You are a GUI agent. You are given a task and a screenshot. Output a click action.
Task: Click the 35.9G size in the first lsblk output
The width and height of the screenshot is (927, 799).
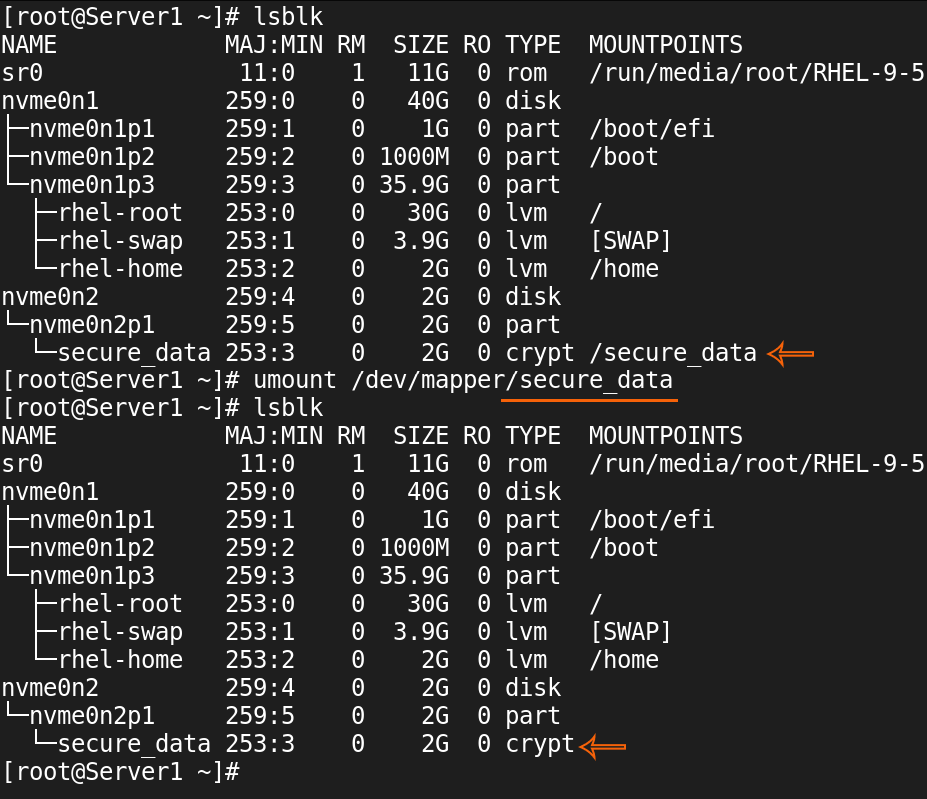[414, 185]
